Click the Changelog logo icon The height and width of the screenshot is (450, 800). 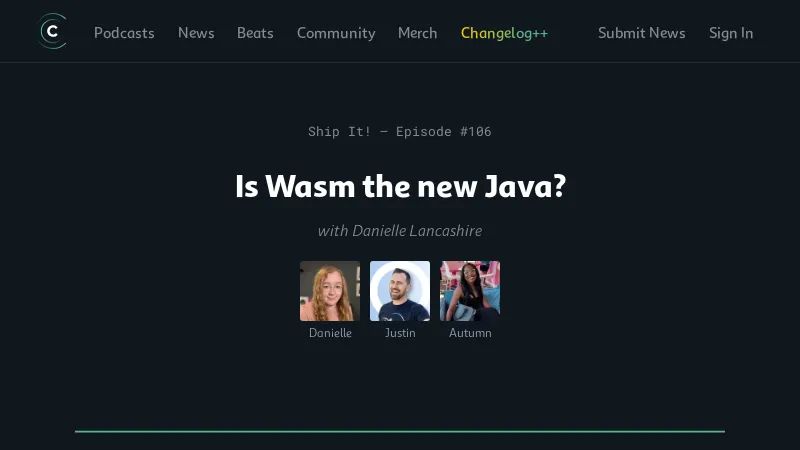point(52,32)
